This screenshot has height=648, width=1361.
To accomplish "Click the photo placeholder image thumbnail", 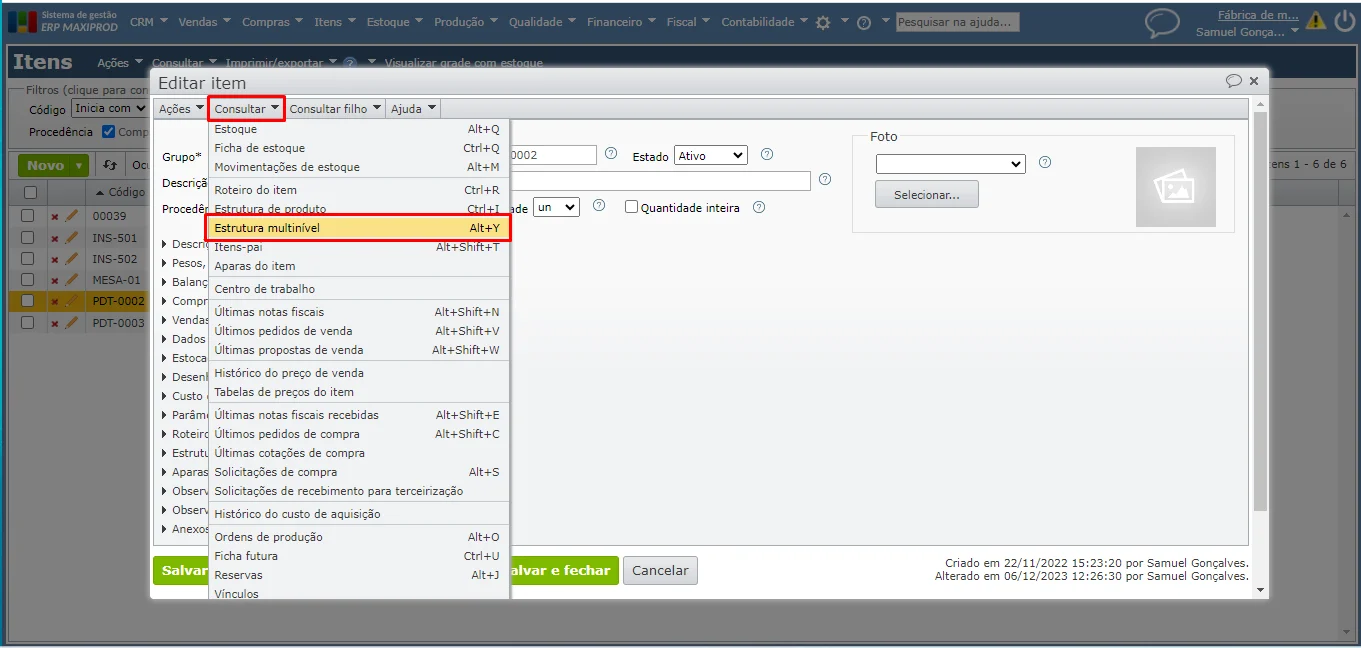I will [1175, 187].
